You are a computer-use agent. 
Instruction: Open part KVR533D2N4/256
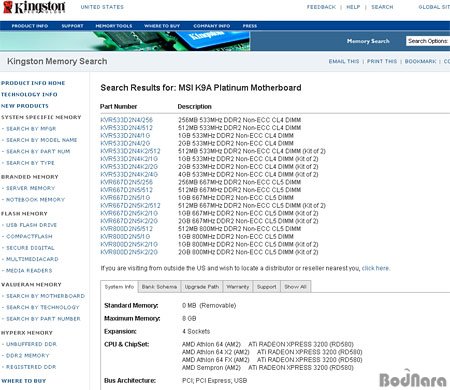(126, 120)
